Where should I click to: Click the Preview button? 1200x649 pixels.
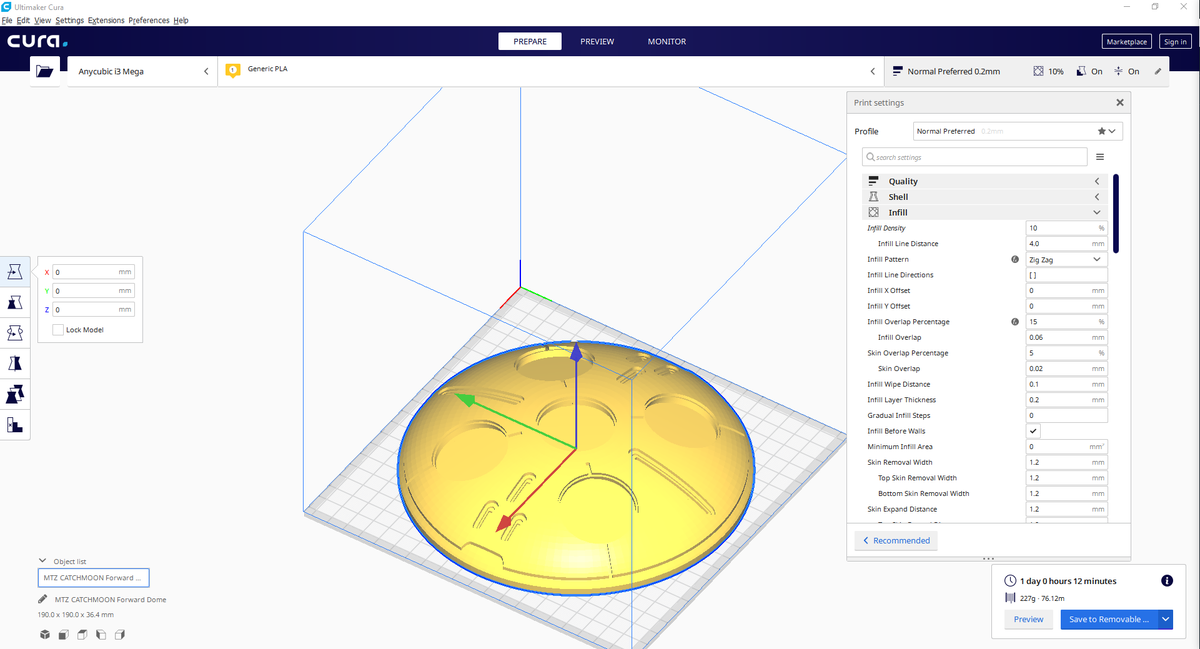[x=1028, y=619]
